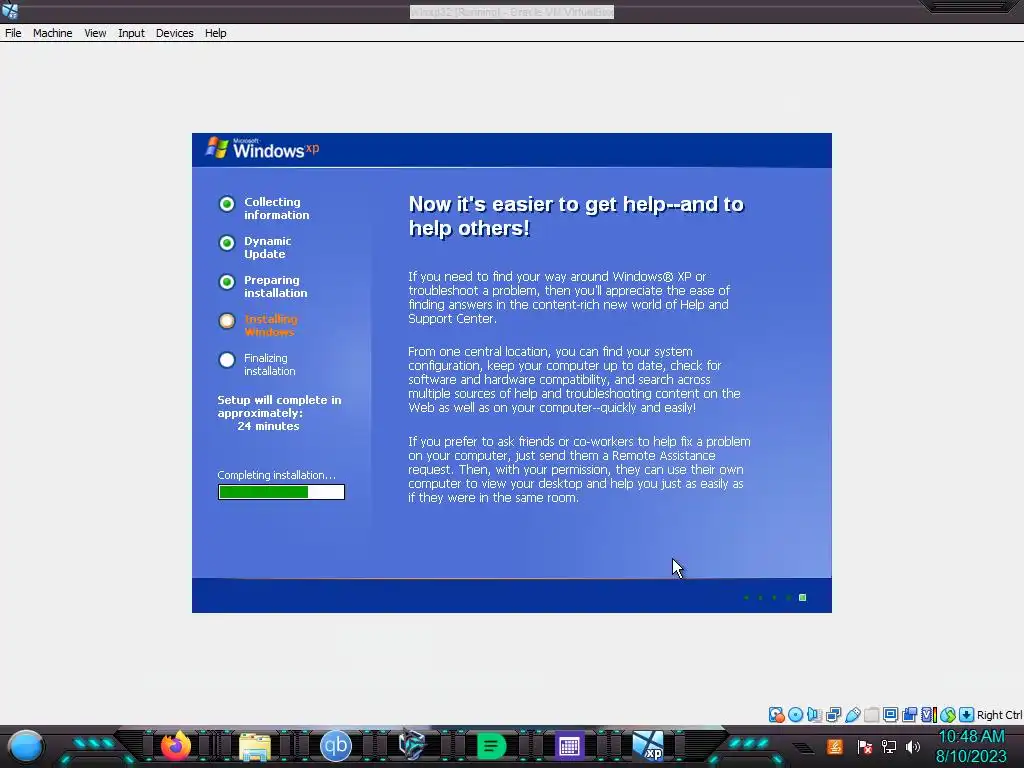Click the Dynamic Update step indicator
This screenshot has width=1024, height=768.
[x=227, y=243]
